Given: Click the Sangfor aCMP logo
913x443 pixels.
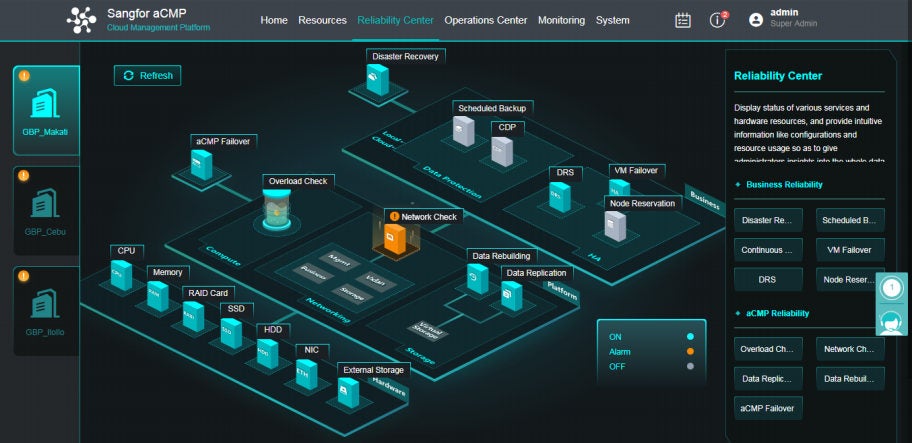Looking at the screenshot, I should click(x=82, y=20).
